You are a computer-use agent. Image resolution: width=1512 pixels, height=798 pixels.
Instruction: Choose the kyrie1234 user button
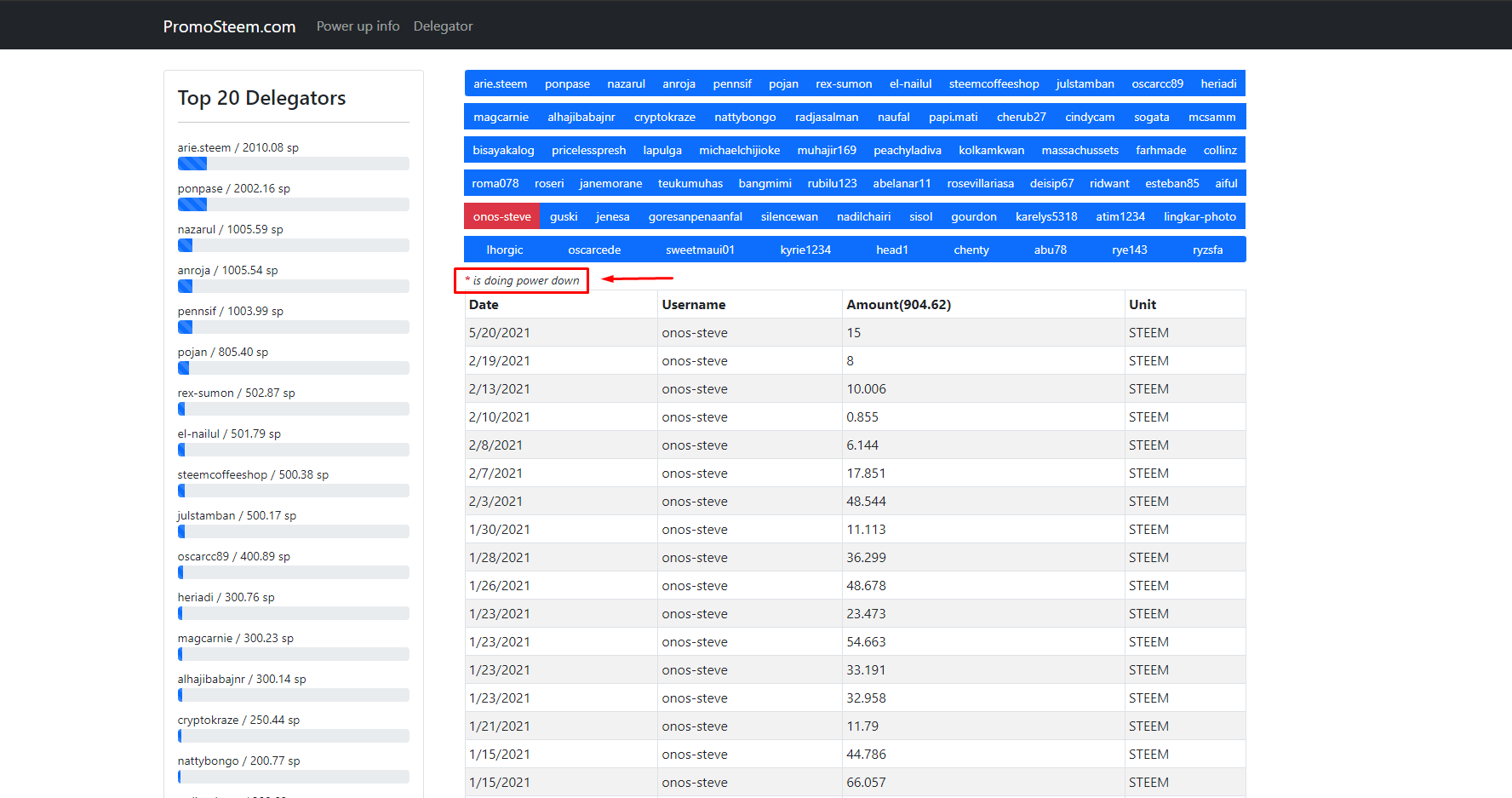coord(805,250)
